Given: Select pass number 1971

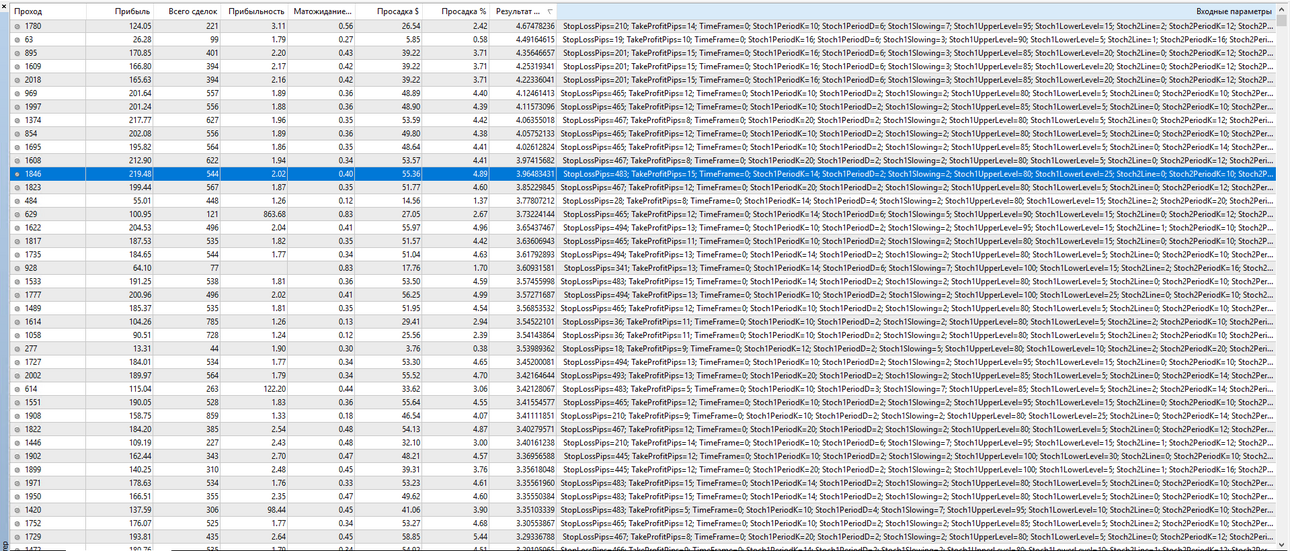Looking at the screenshot, I should point(33,484).
